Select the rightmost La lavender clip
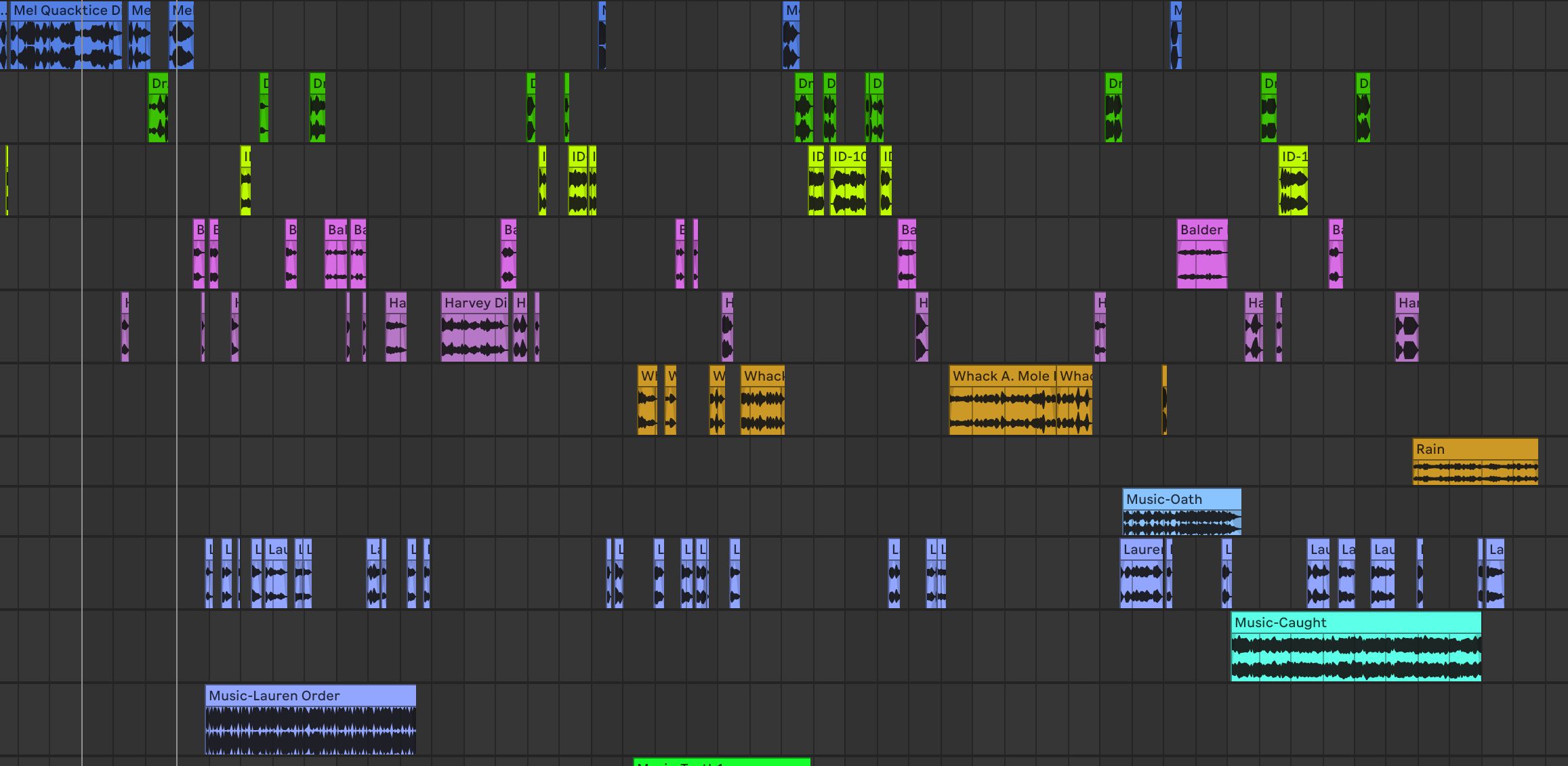This screenshot has height=766, width=1568. click(1495, 573)
